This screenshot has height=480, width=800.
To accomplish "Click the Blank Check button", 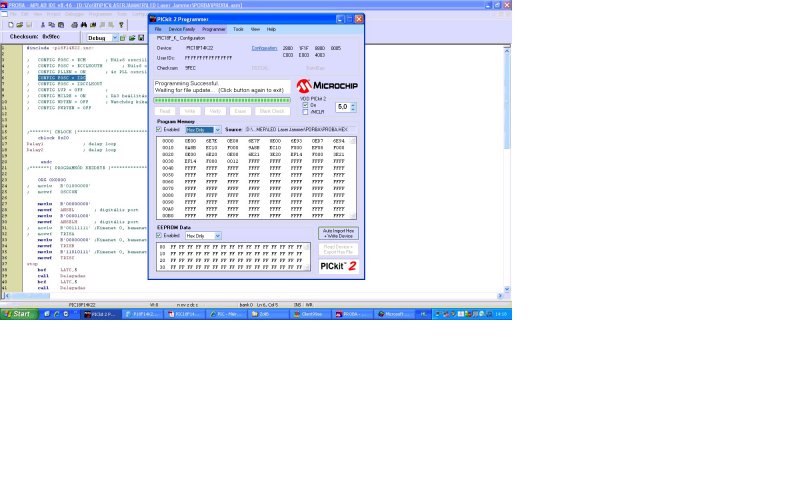I will tap(272, 111).
